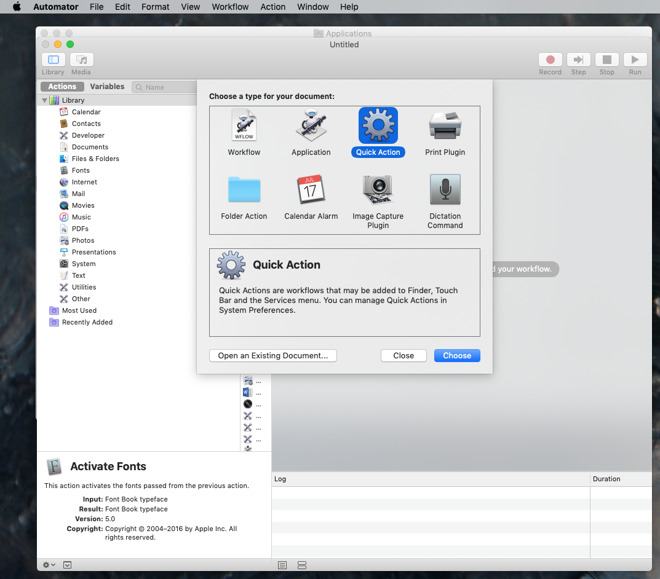Click the Choose button

[457, 356]
